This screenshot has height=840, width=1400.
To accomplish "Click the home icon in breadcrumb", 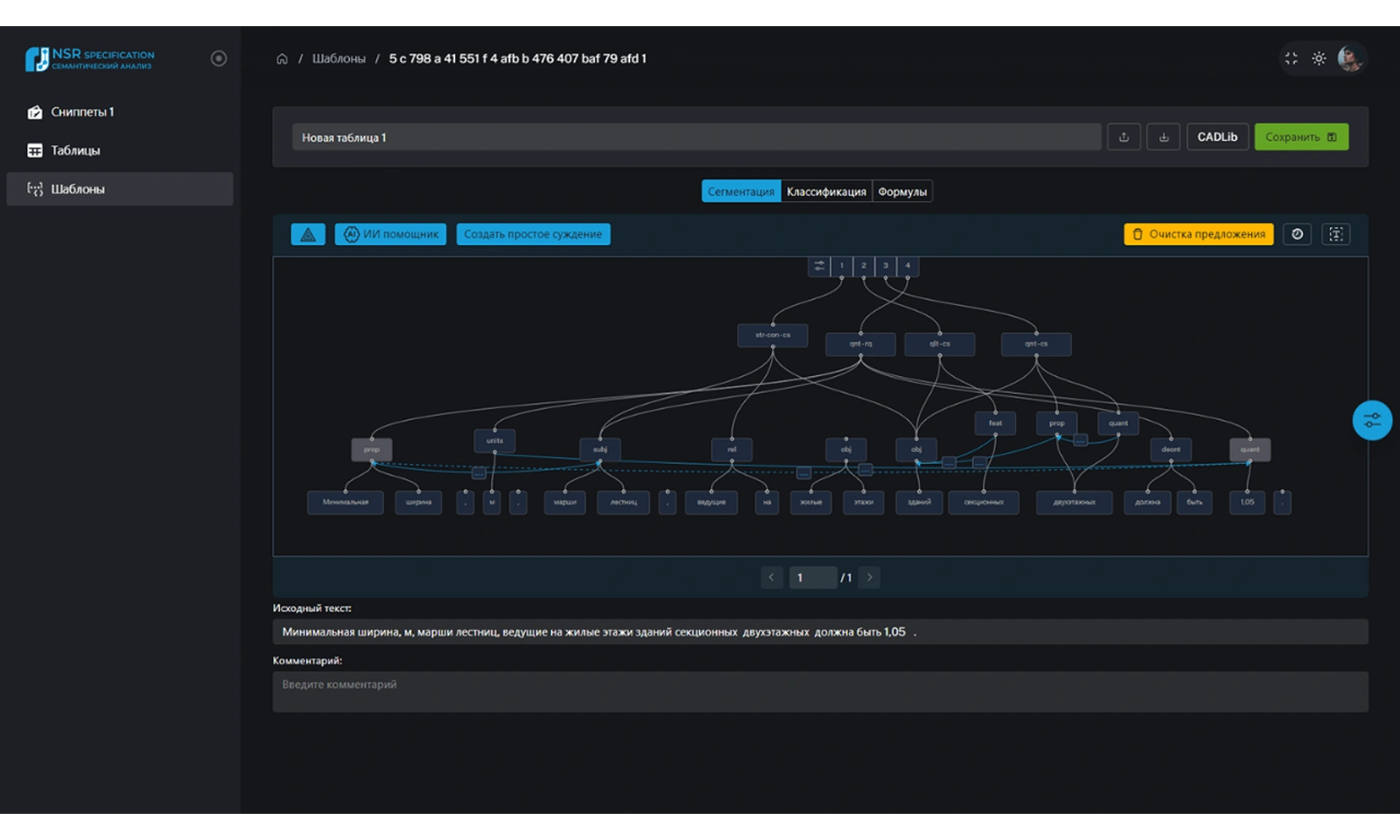I will [x=282, y=59].
